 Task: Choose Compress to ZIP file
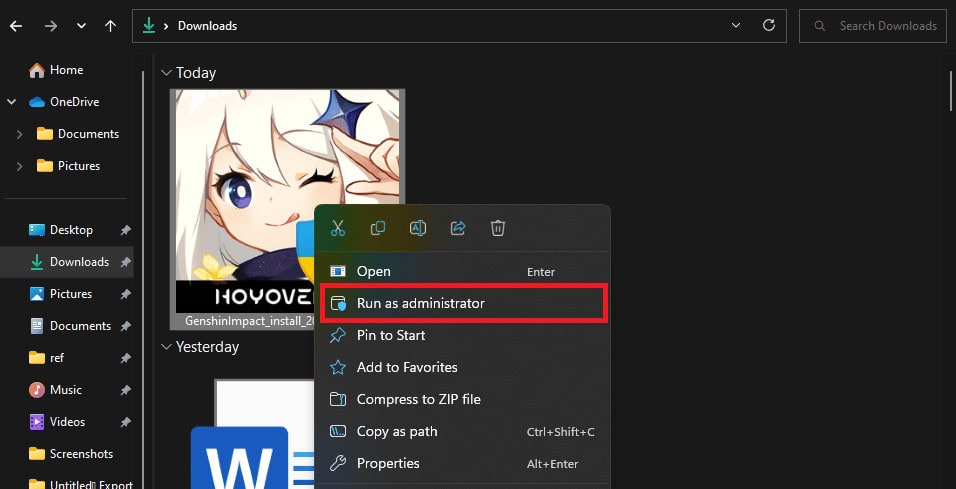(462, 399)
